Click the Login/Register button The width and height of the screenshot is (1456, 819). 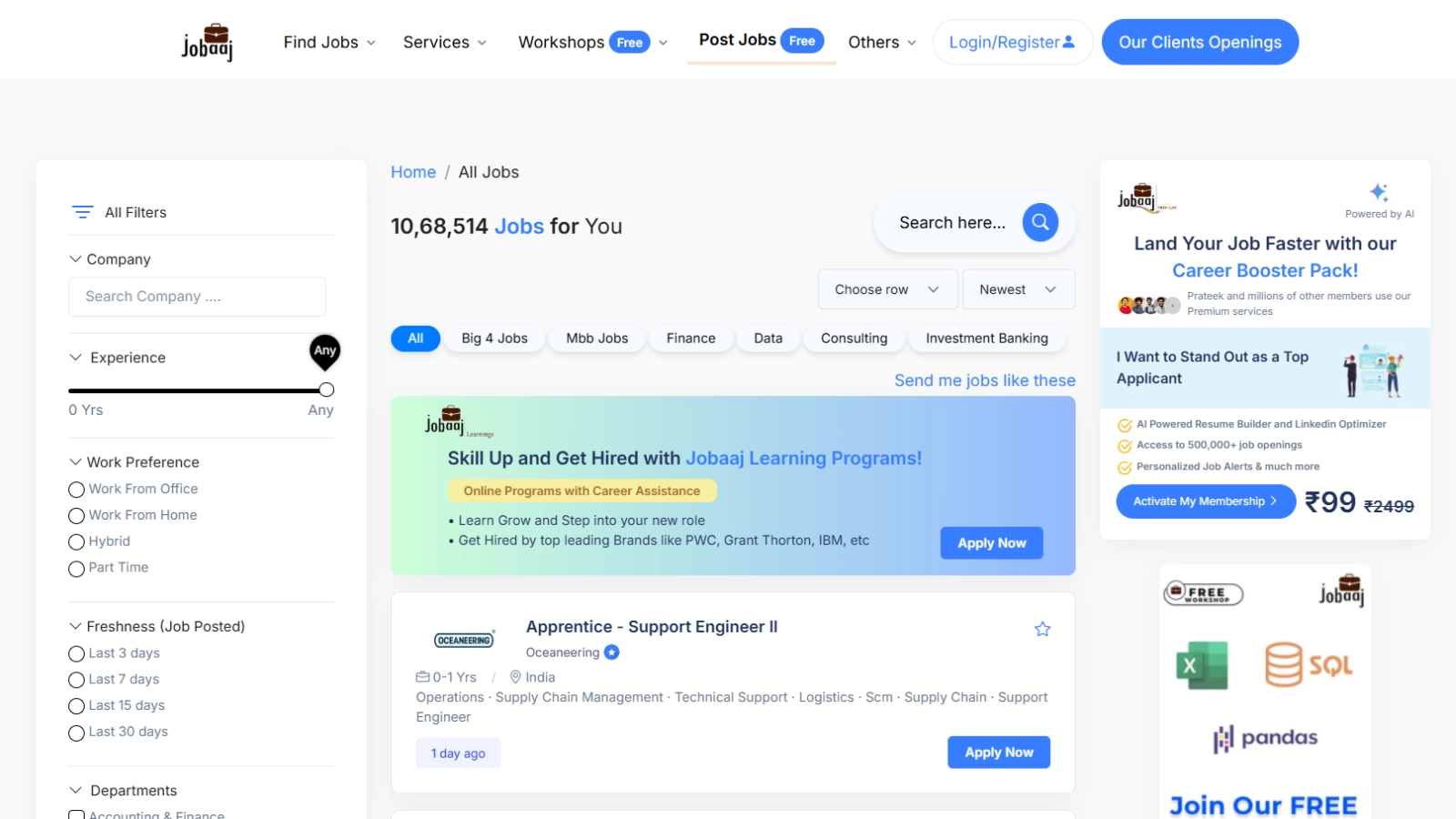(1012, 42)
